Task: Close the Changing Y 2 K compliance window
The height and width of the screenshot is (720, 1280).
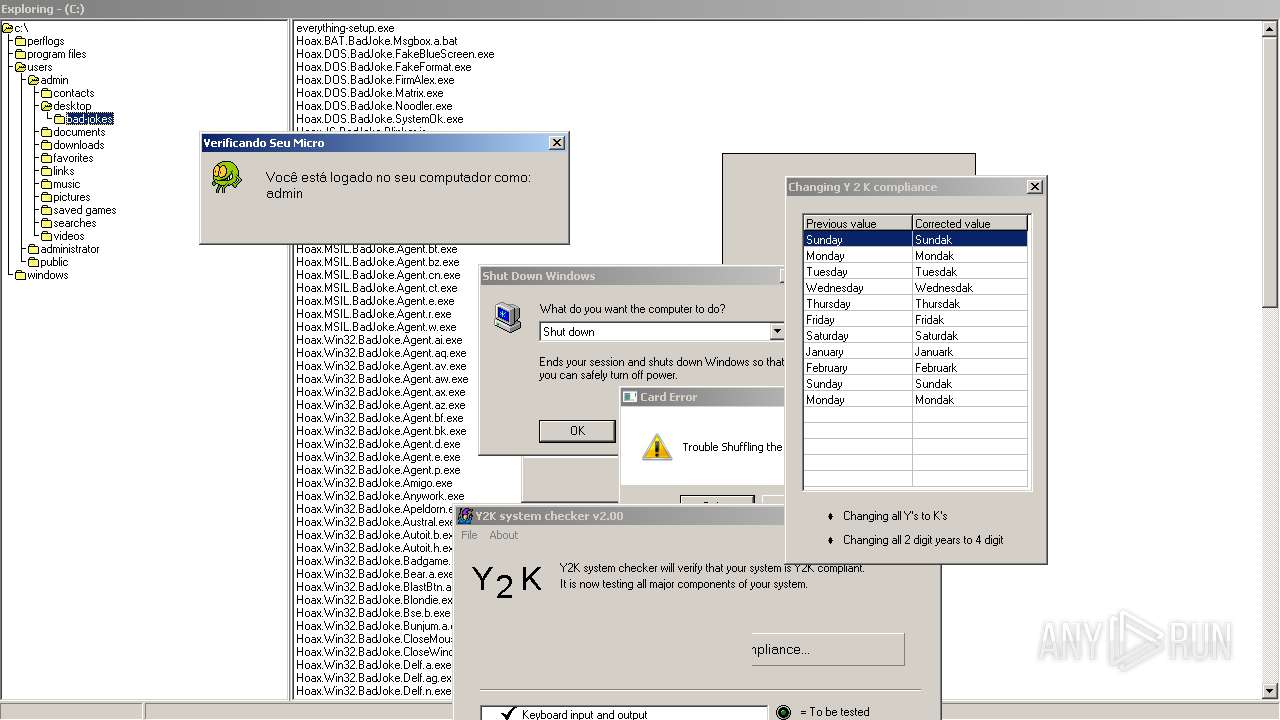Action: 1035,186
